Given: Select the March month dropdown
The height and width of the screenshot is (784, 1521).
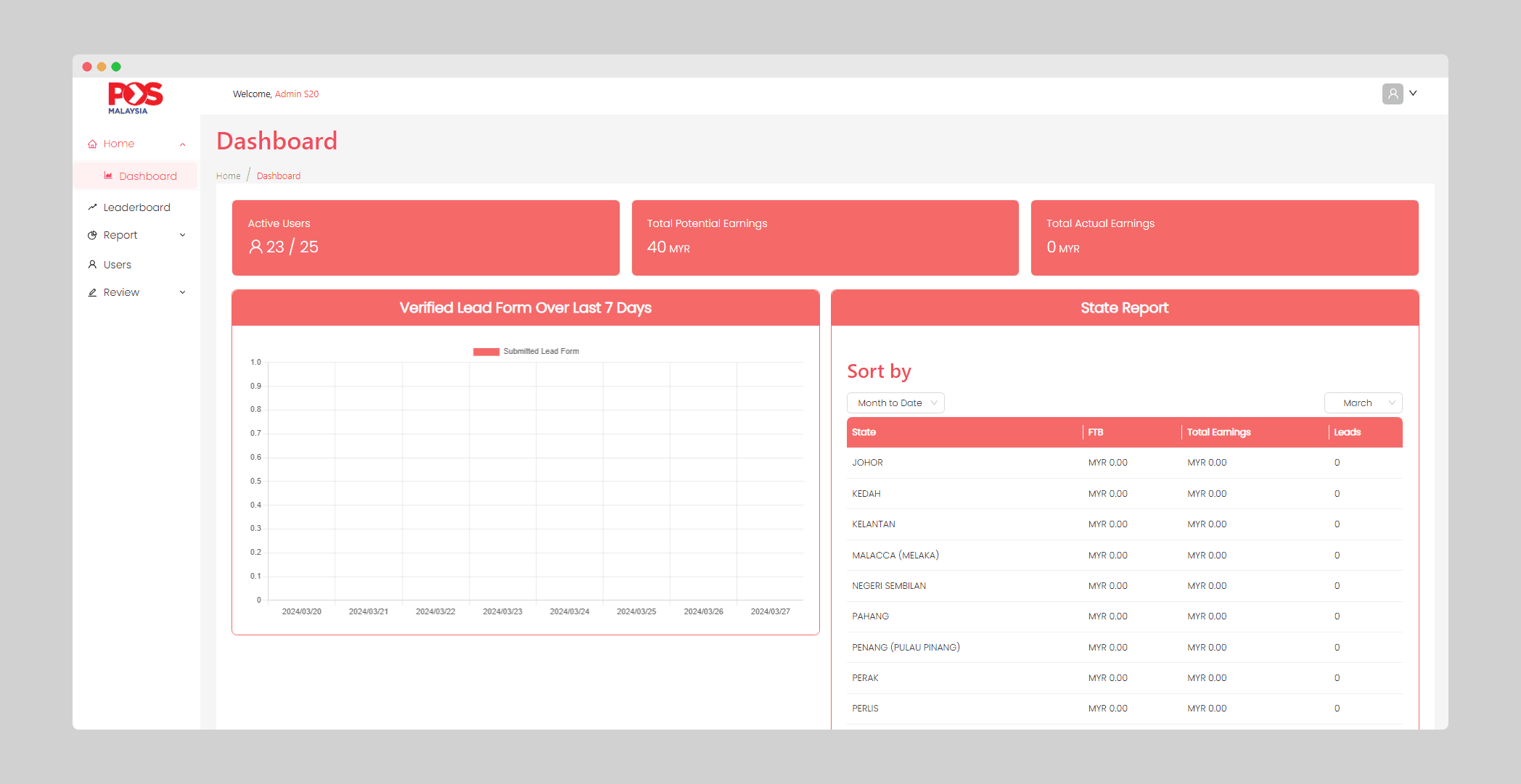Looking at the screenshot, I should pos(1365,402).
